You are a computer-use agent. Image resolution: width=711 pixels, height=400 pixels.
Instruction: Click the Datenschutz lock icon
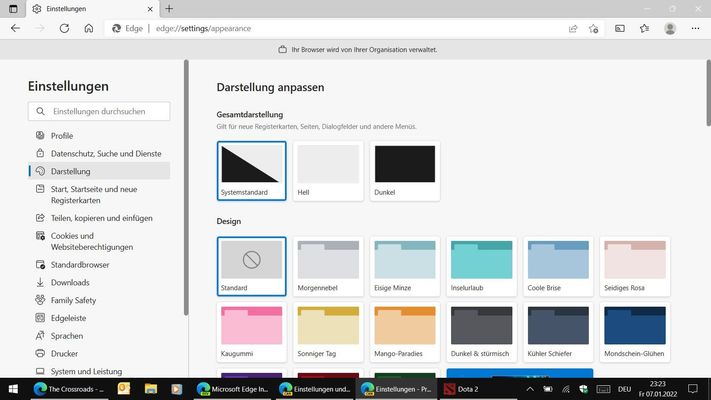[x=40, y=153]
